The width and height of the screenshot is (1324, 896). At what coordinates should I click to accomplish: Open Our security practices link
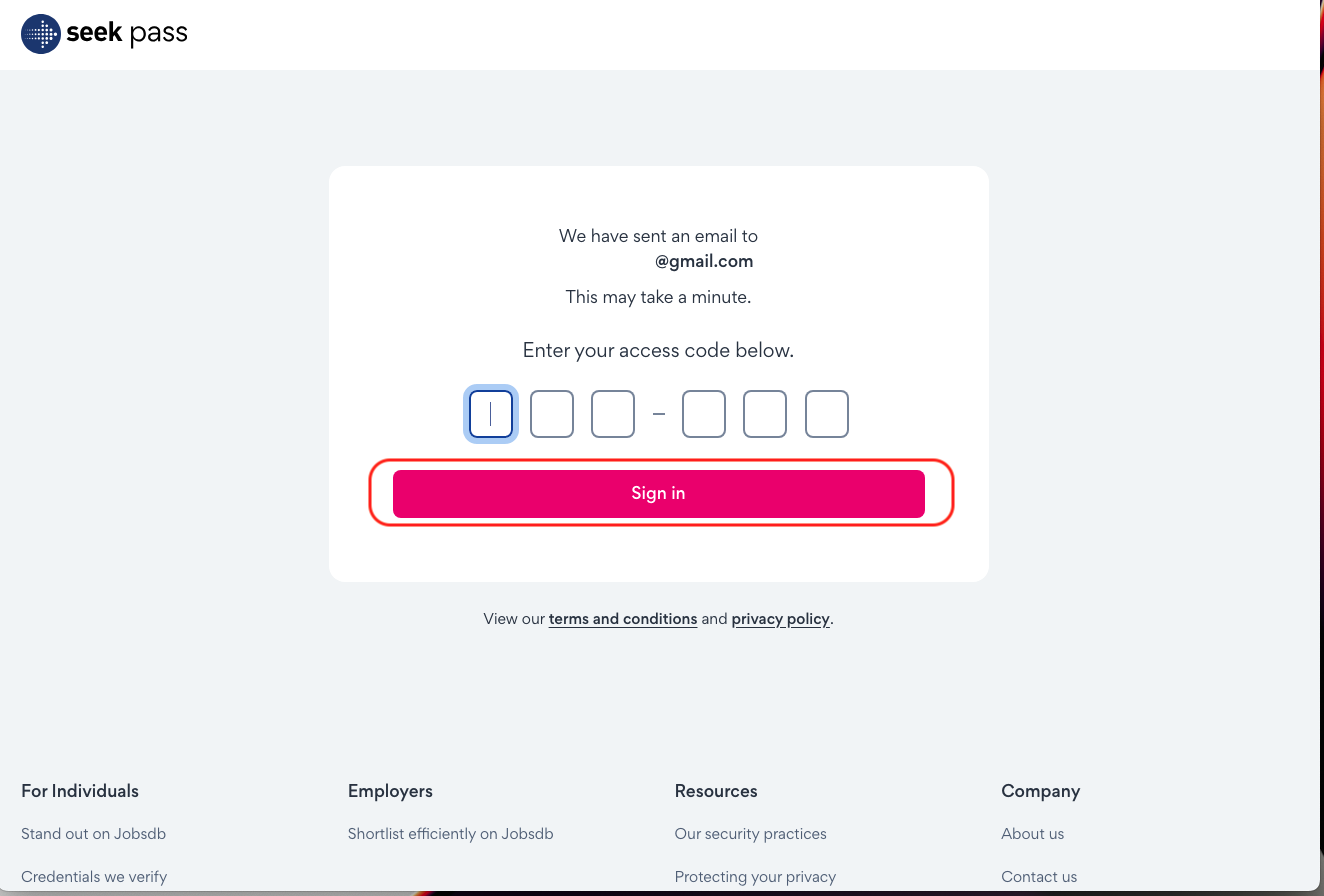pyautogui.click(x=751, y=834)
